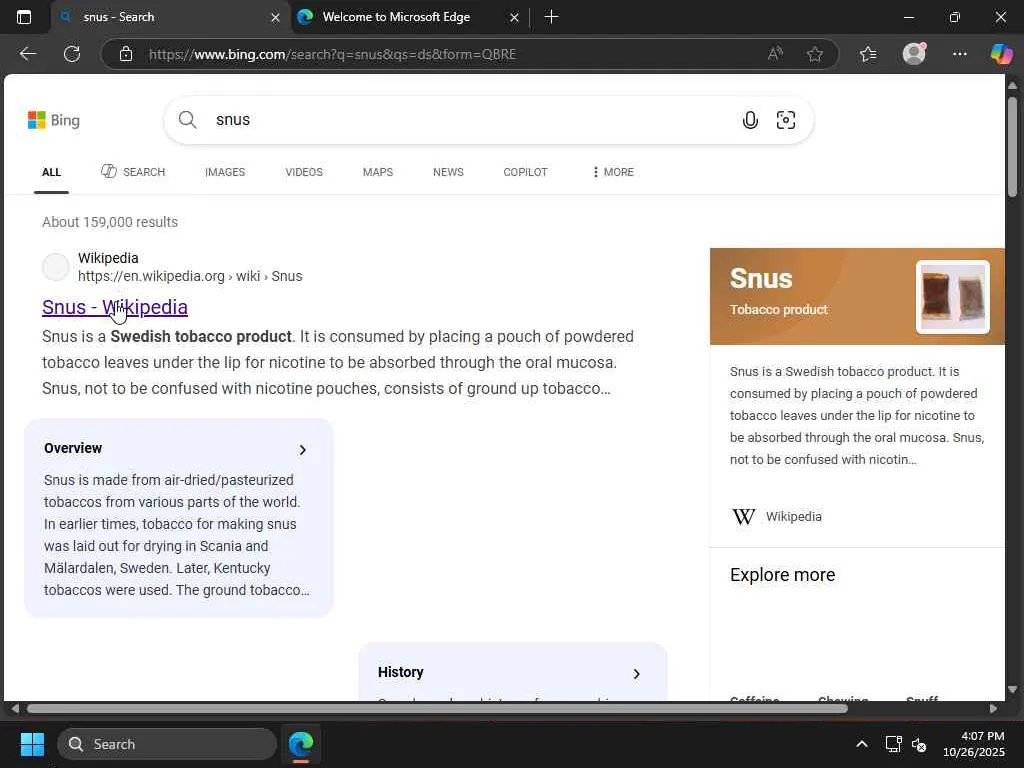This screenshot has width=1024, height=768.
Task: Refresh the Bing search page
Action: tap(72, 54)
